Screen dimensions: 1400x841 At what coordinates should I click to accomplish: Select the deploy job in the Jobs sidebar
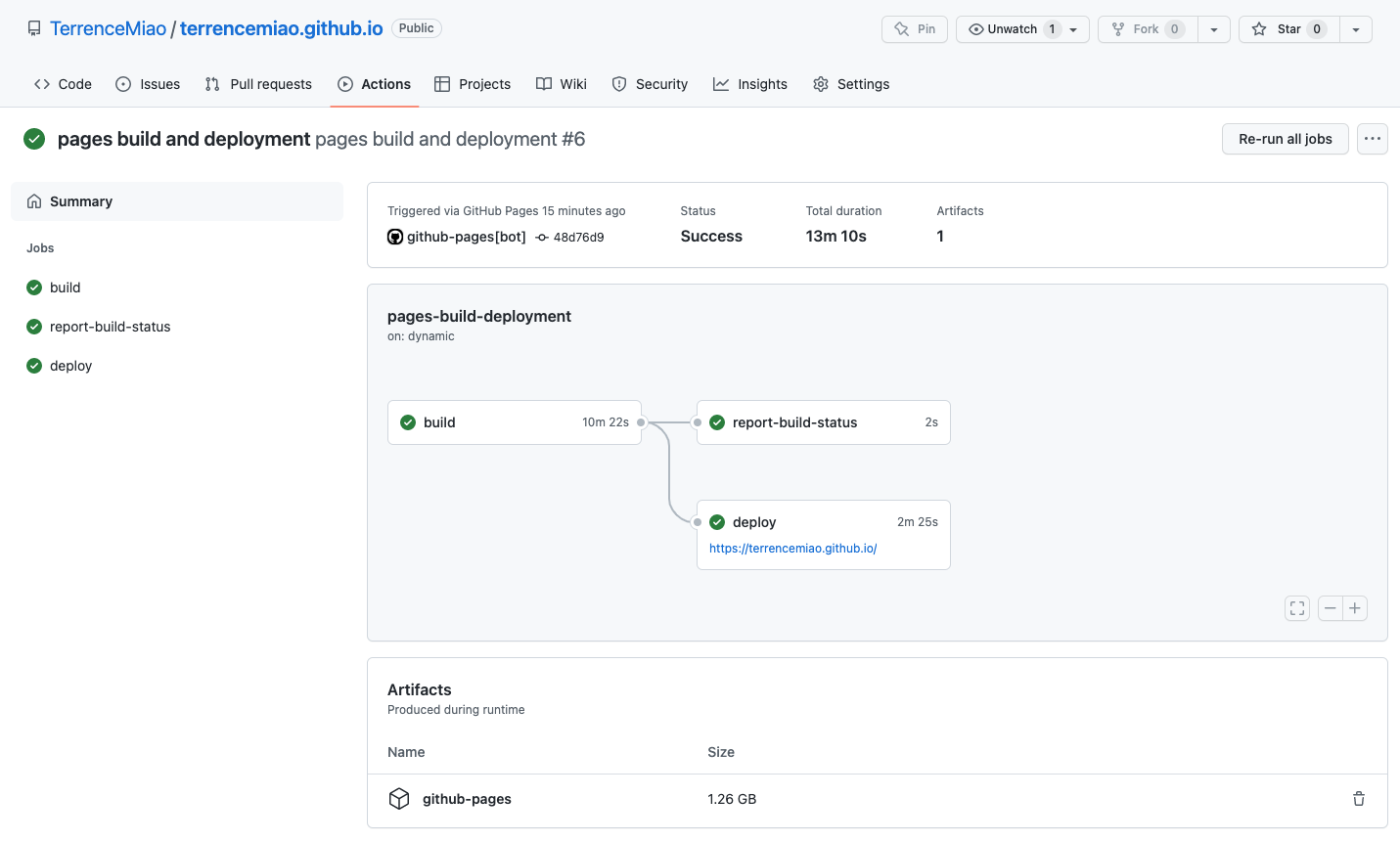pyautogui.click(x=68, y=365)
